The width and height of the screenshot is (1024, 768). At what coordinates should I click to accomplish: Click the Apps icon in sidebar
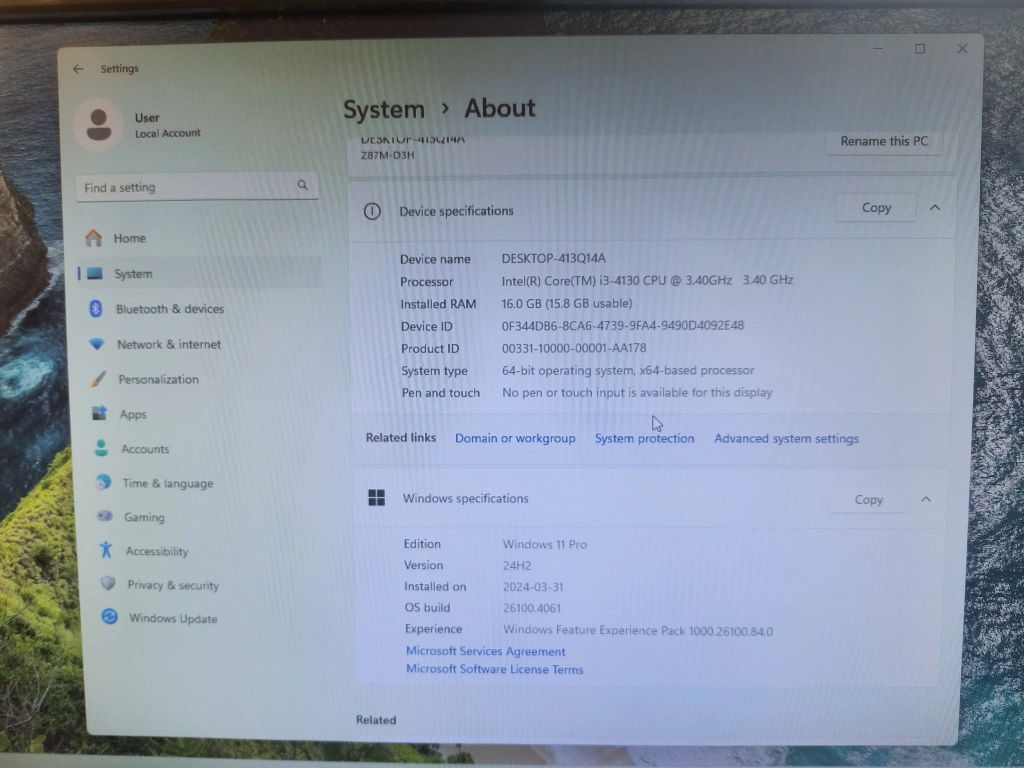point(99,413)
